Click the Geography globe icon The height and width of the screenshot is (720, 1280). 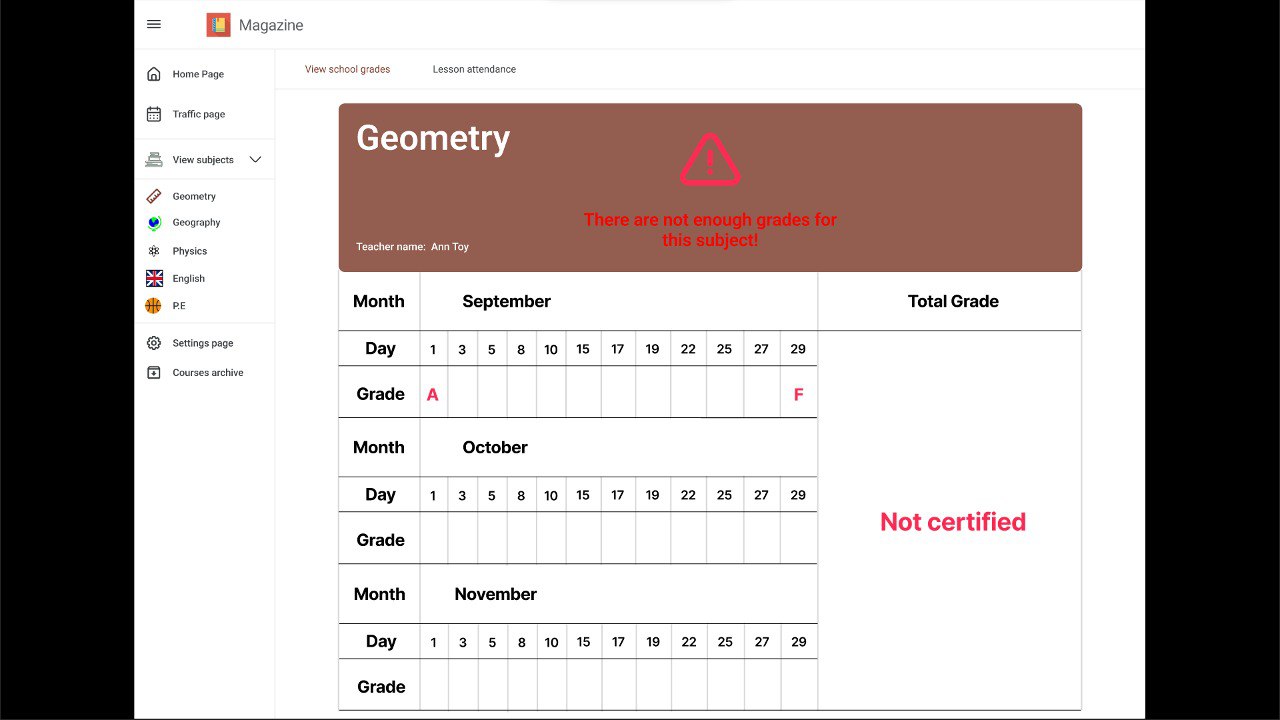[154, 223]
